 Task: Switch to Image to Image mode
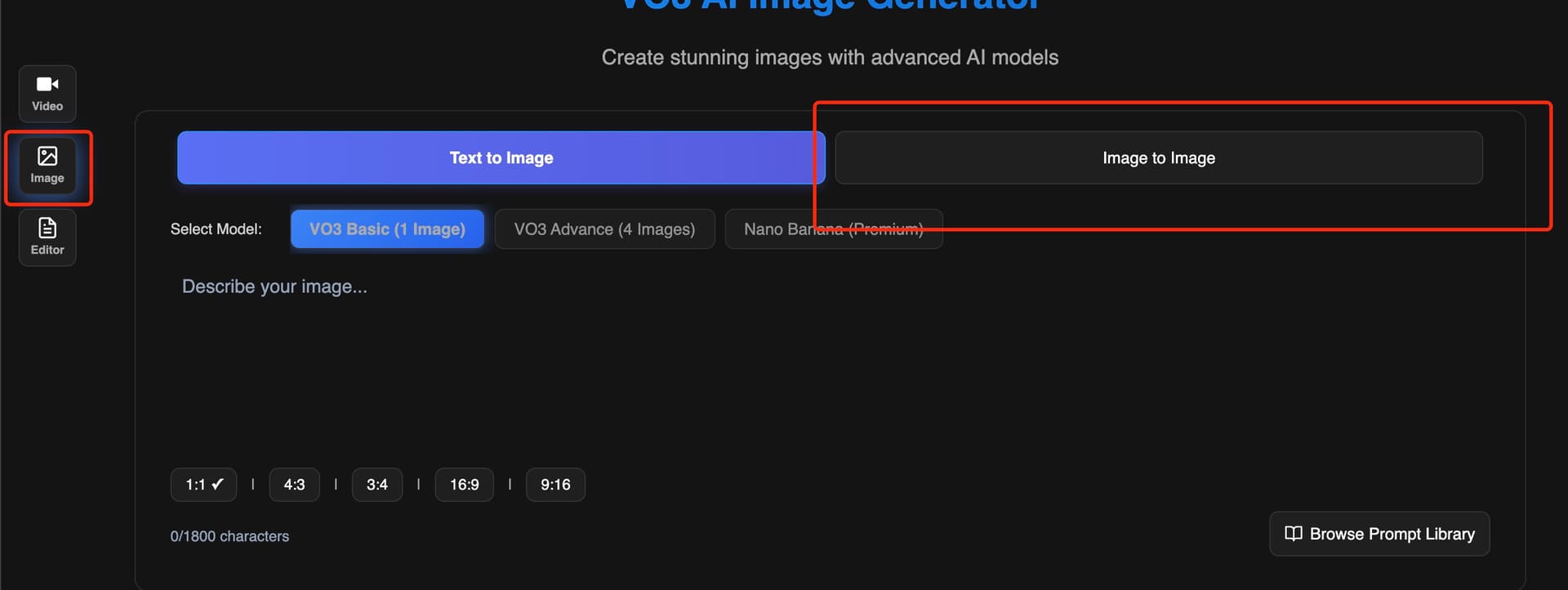tap(1159, 157)
